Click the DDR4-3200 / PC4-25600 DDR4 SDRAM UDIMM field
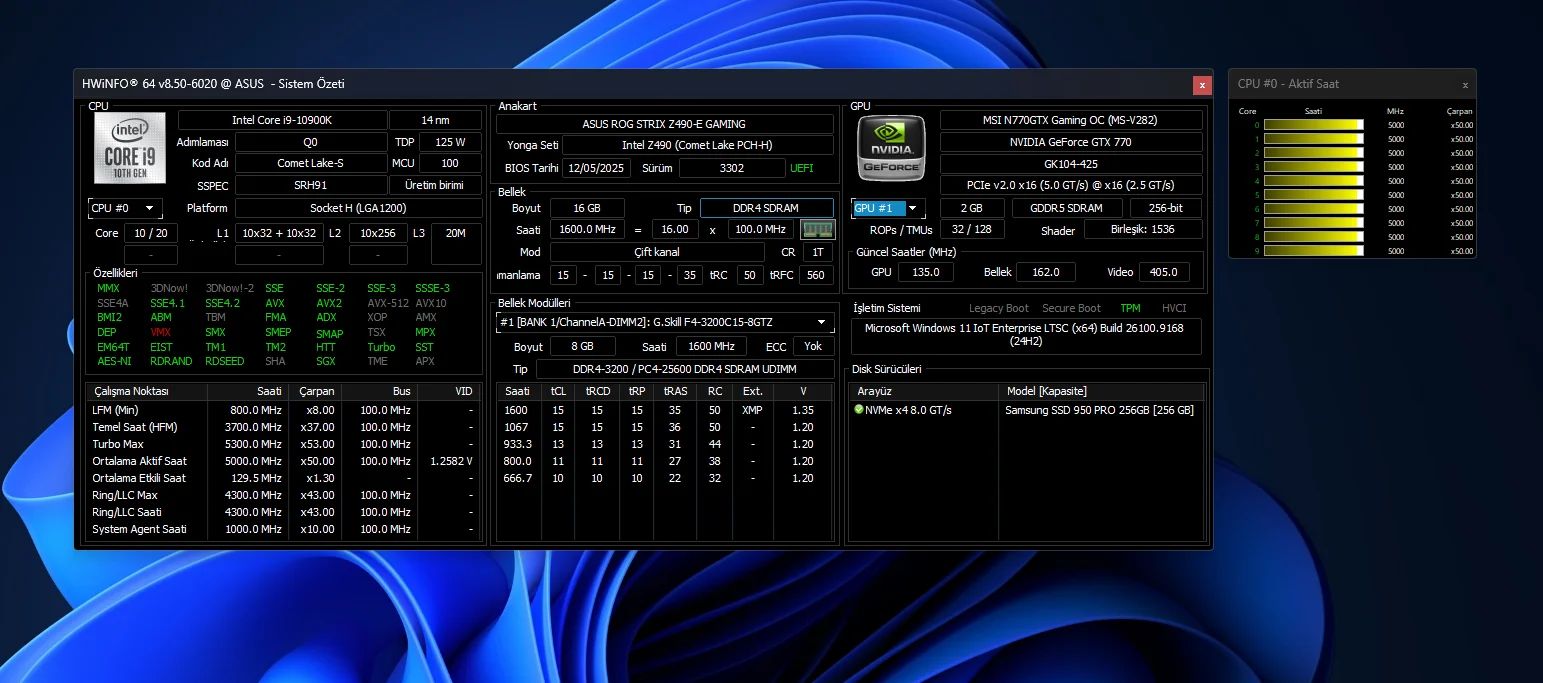This screenshot has height=683, width=1543. pyautogui.click(x=685, y=369)
